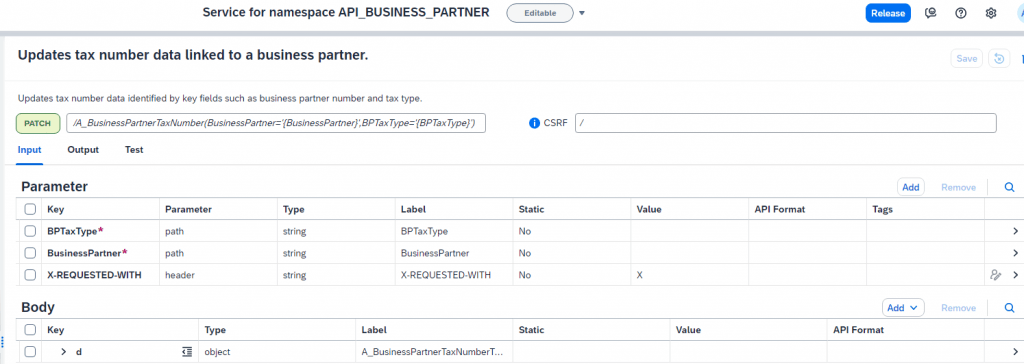Click indent icon on the d body row
This screenshot has height=364, width=1024.
click(x=187, y=352)
